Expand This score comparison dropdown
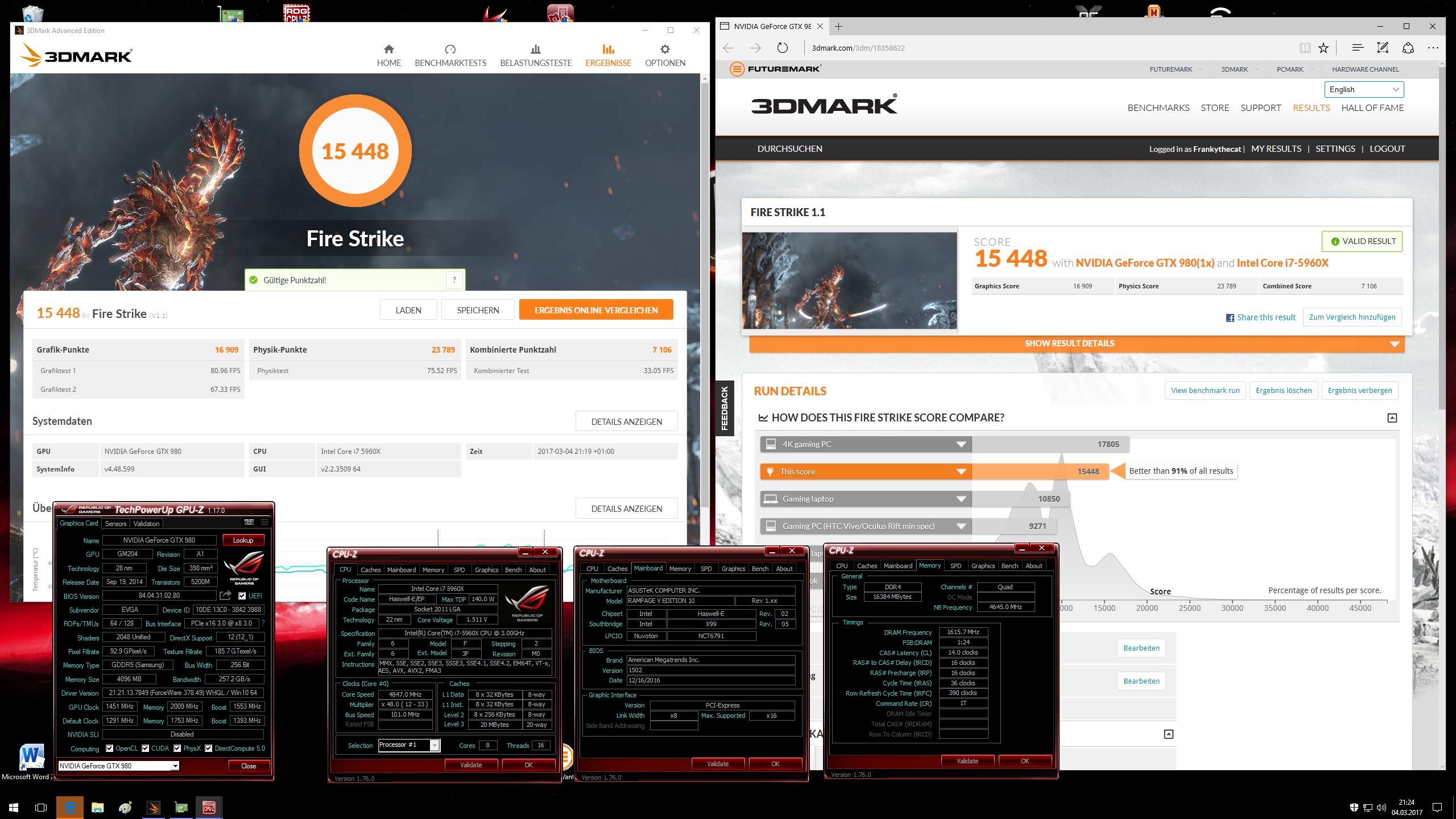 (961, 471)
